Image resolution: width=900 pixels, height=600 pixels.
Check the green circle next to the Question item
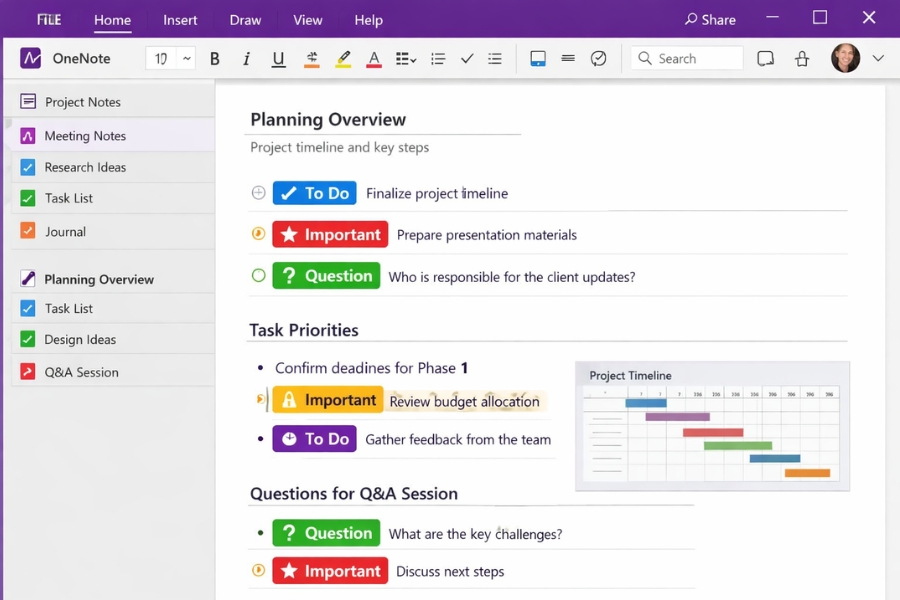(x=258, y=275)
